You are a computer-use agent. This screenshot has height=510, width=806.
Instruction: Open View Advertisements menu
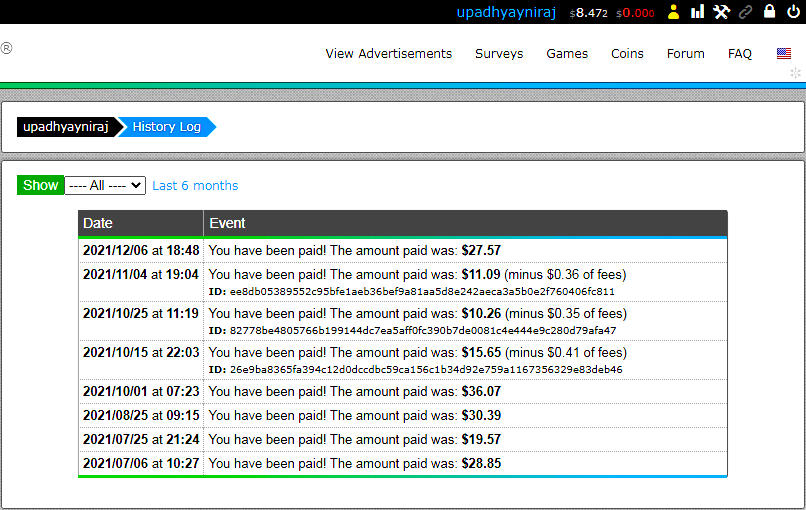point(388,54)
